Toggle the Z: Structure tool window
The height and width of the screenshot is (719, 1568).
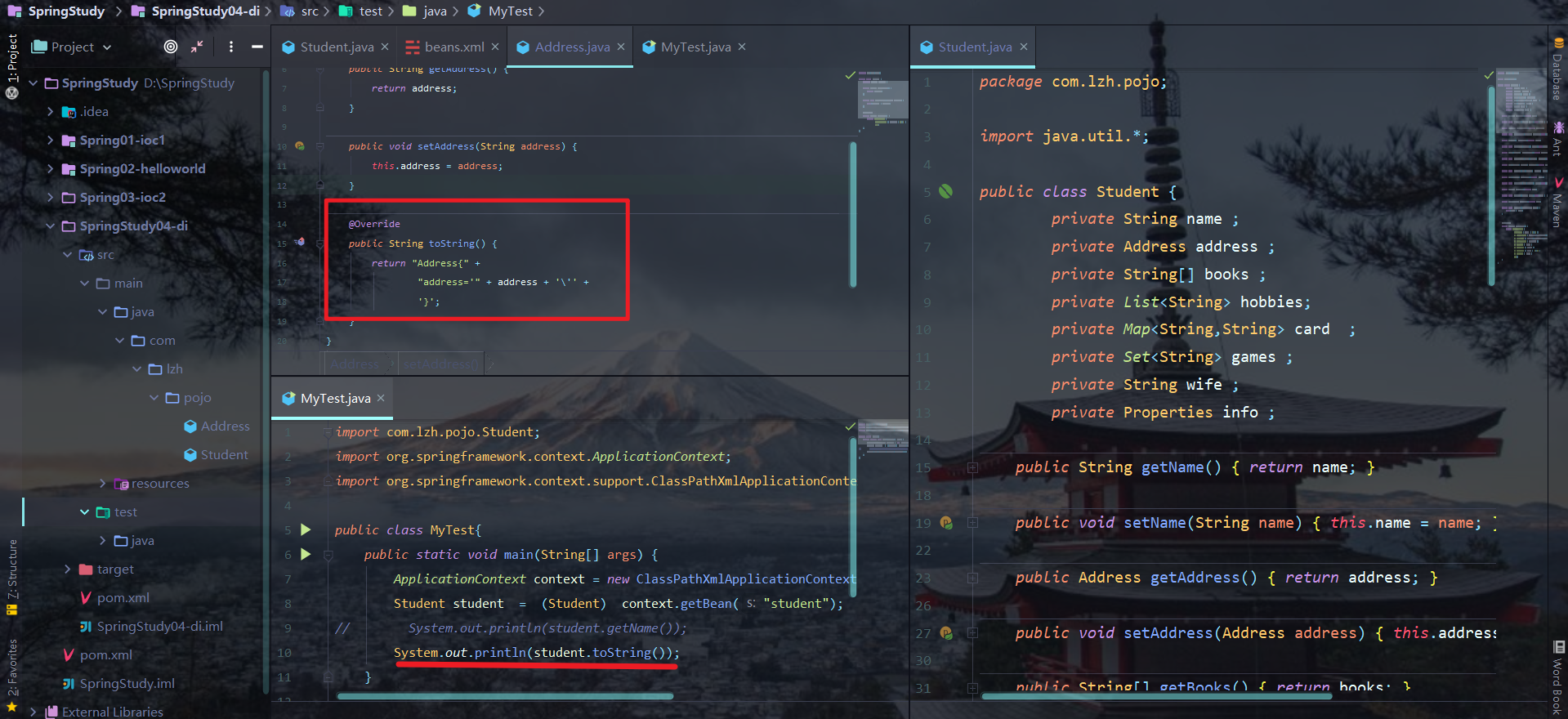pos(12,576)
